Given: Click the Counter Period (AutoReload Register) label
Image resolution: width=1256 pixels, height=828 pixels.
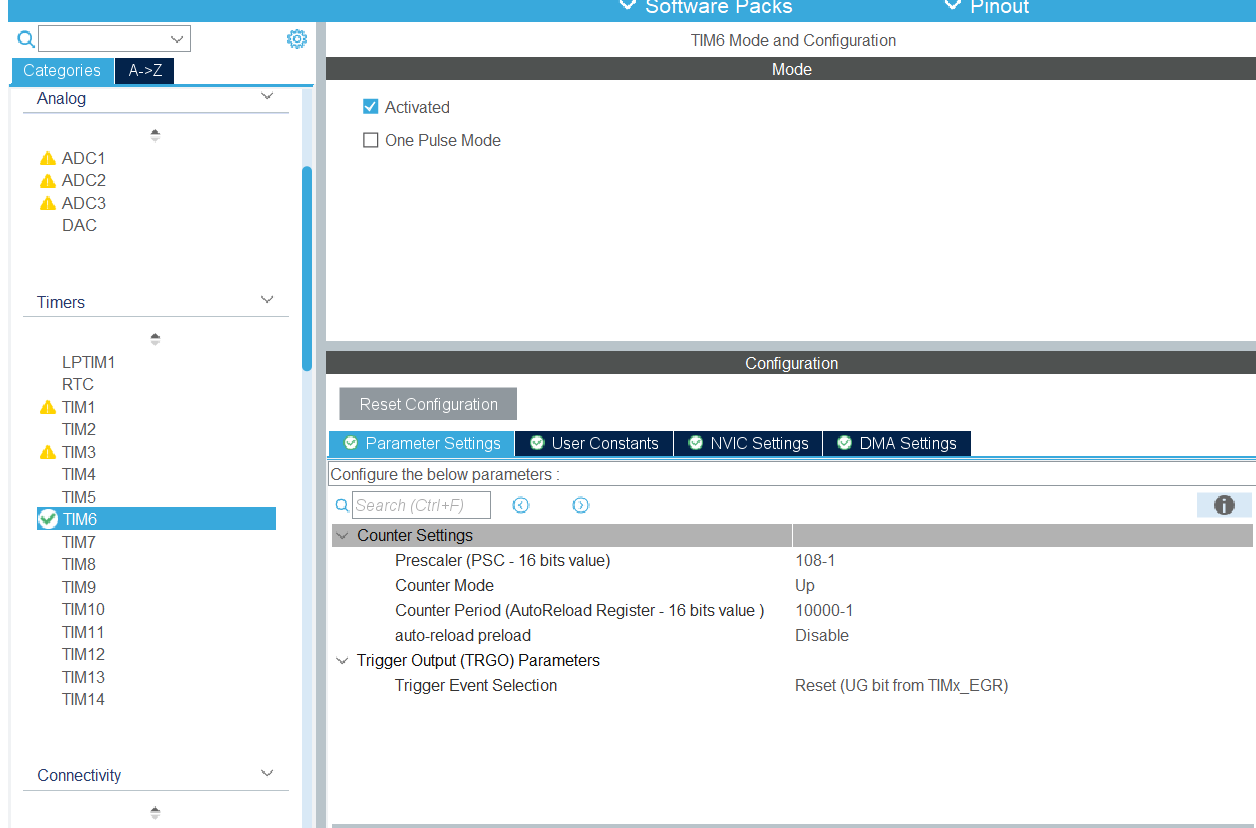Looking at the screenshot, I should click(579, 610).
